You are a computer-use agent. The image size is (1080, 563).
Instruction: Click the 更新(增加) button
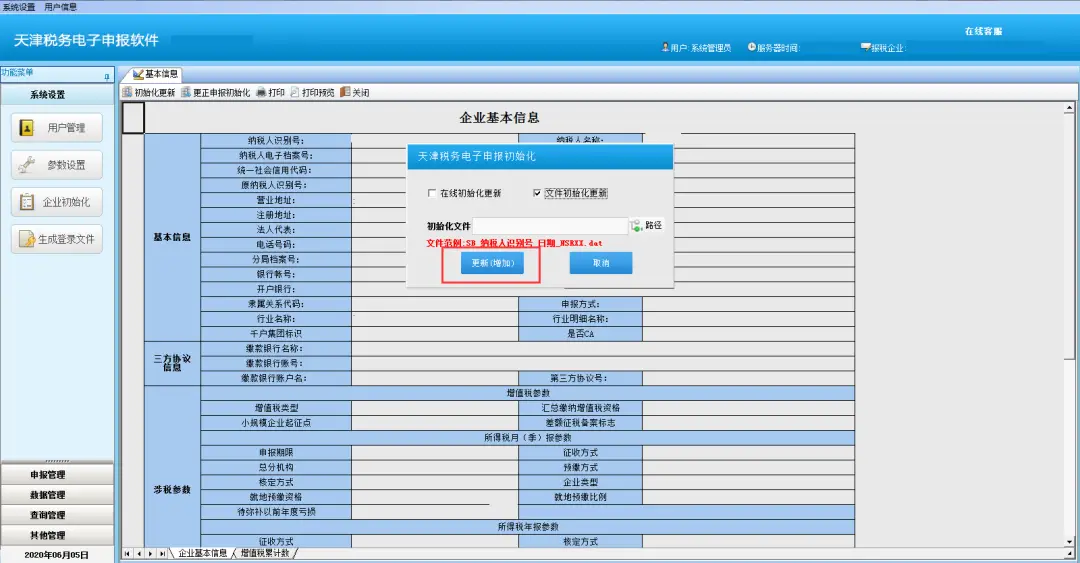tap(492, 263)
